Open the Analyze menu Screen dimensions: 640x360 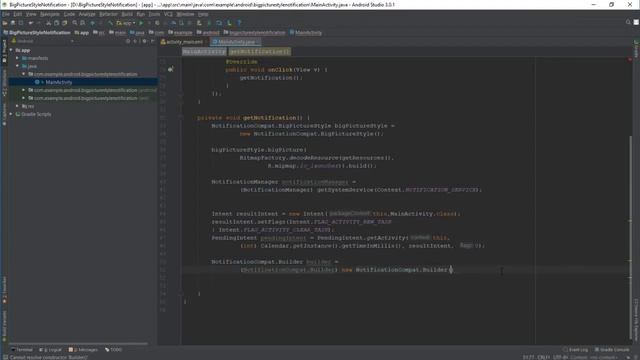(87, 14)
